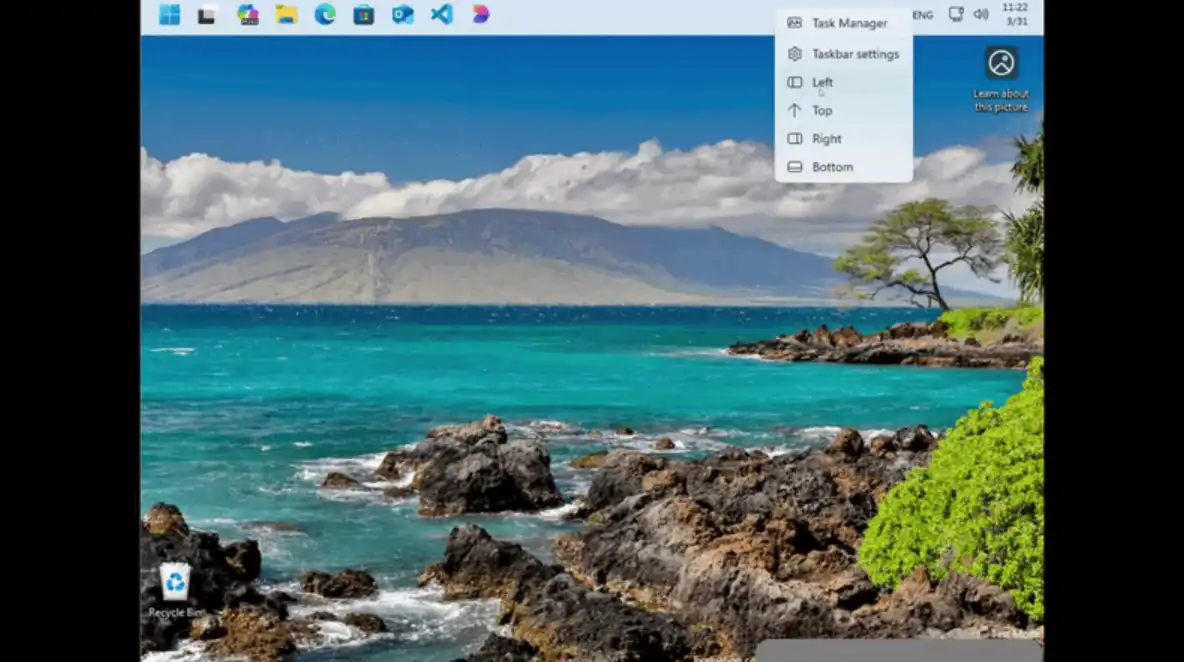Open the Microsoft Store app
Image resolution: width=1184 pixels, height=662 pixels.
364,14
